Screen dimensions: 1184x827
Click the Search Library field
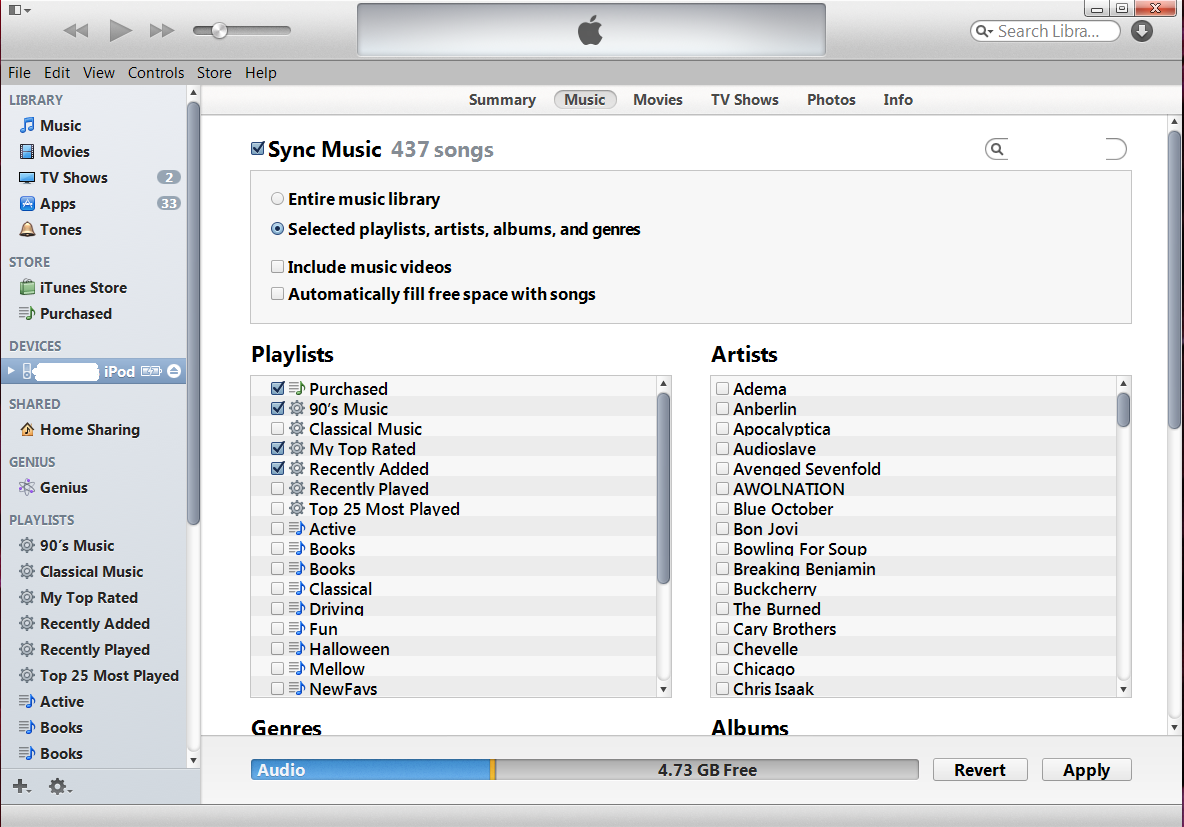[1045, 31]
